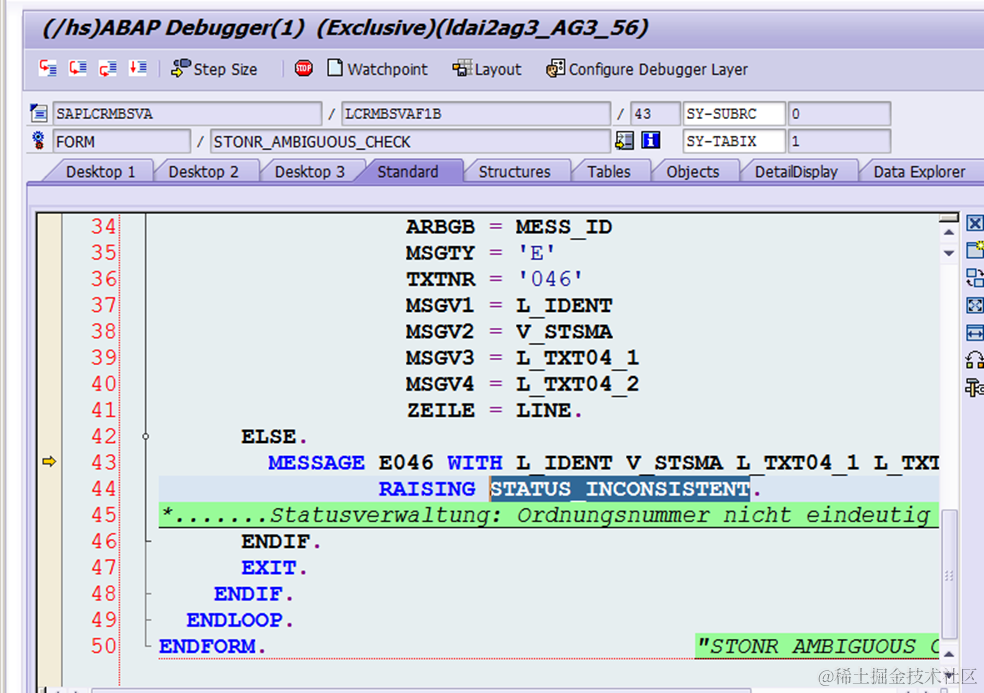Click the SY-SUBRC value field showing 0
The height and width of the screenshot is (693, 984).
tap(839, 114)
